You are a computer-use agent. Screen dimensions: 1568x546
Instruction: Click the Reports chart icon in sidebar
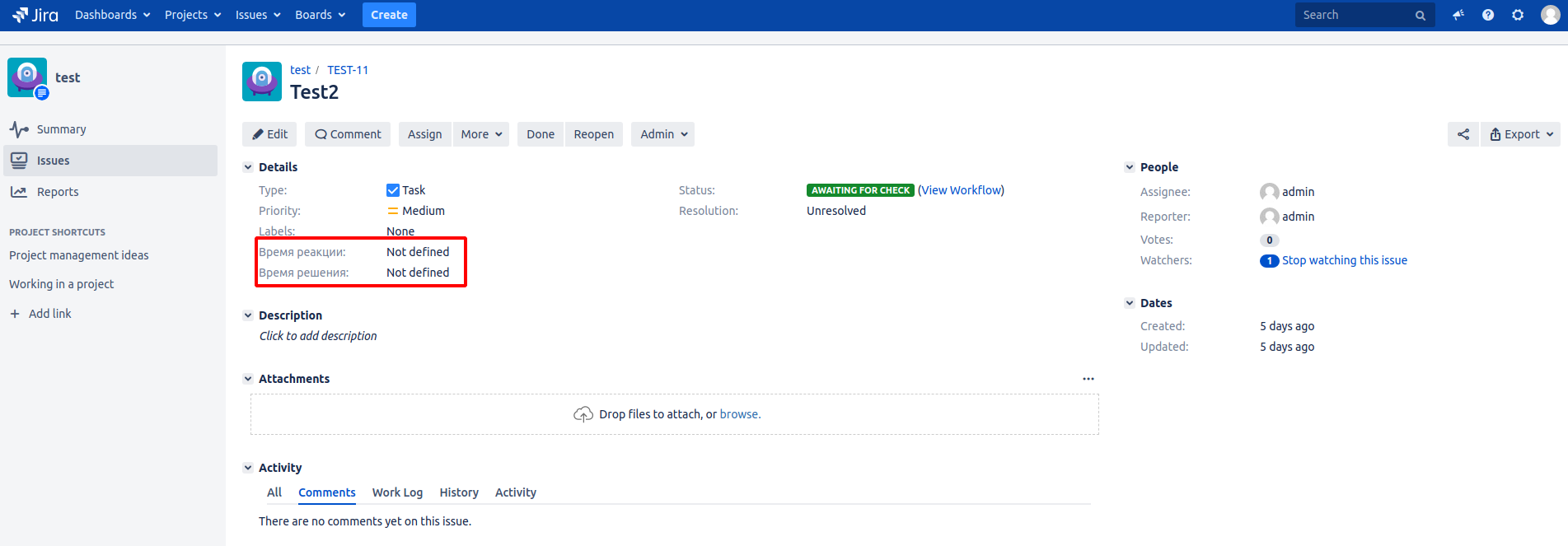(x=19, y=192)
